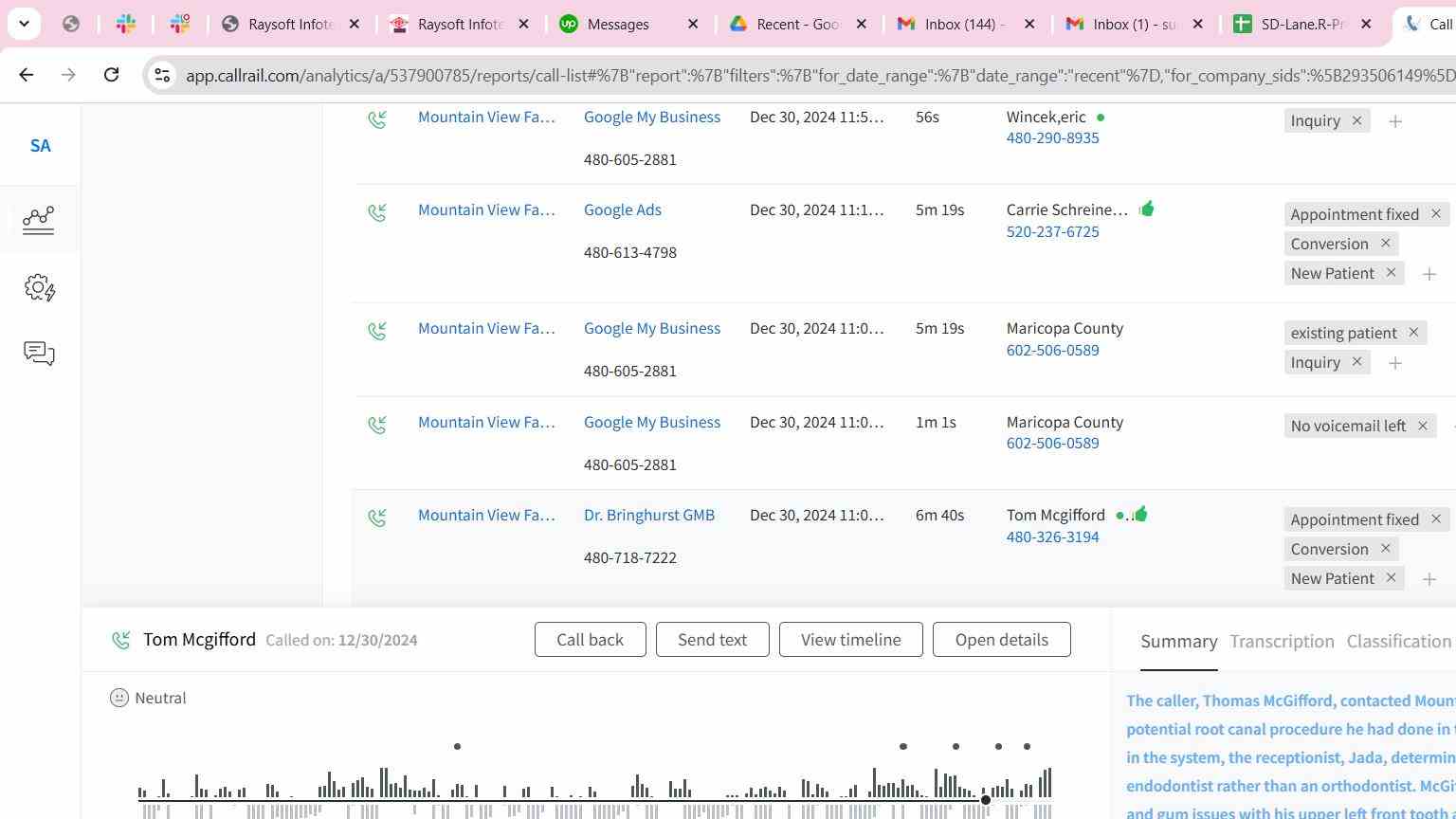
Task: Reload the CallRail page
Action: [x=111, y=74]
